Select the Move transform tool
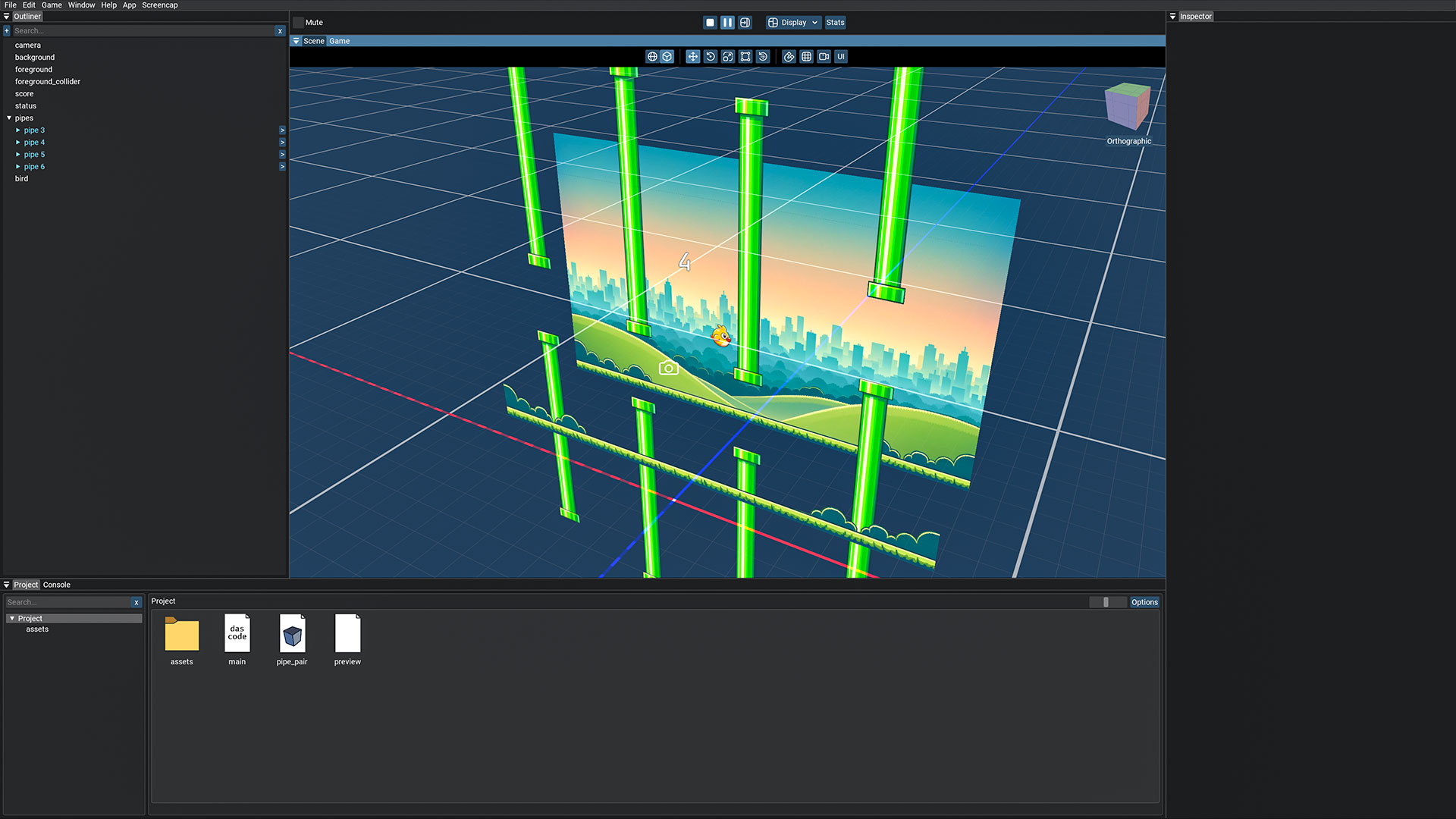1456x819 pixels. (x=692, y=57)
